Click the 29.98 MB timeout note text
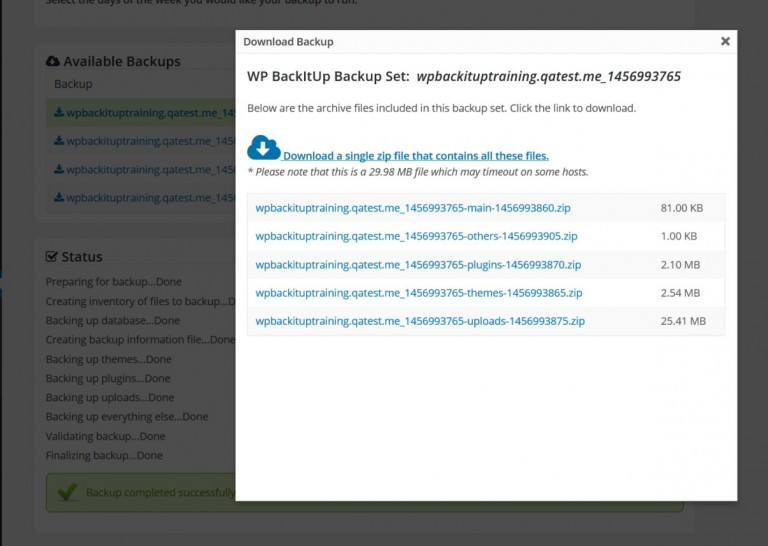The height and width of the screenshot is (546, 768). pos(418,172)
